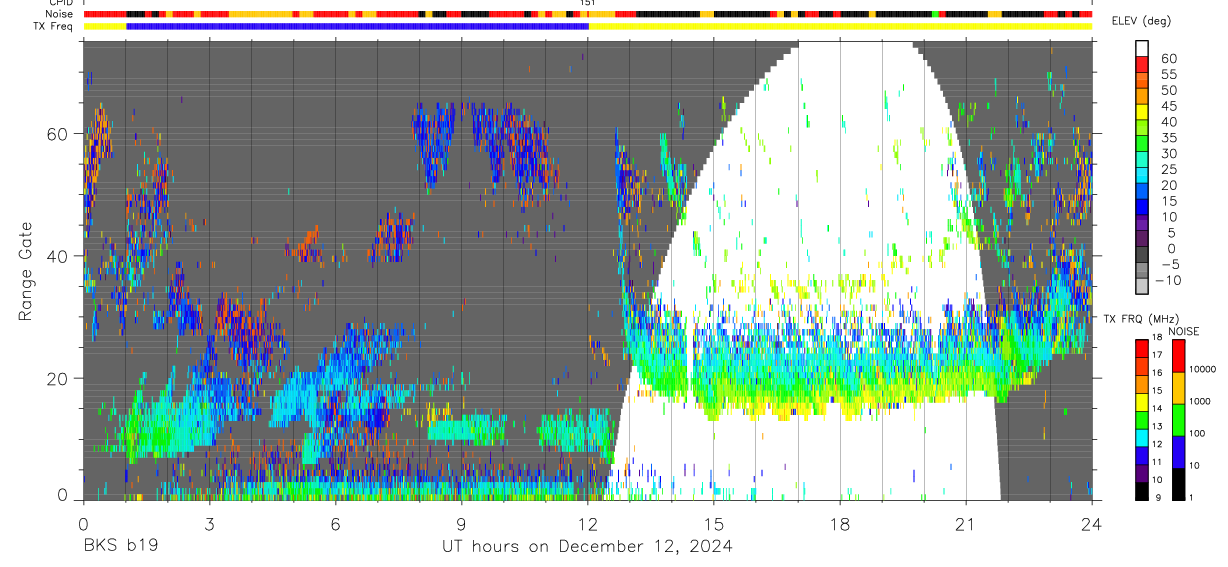Click the yellow segment of the TX Freq strip
The width and height of the screenshot is (1228, 567).
pos(840,26)
